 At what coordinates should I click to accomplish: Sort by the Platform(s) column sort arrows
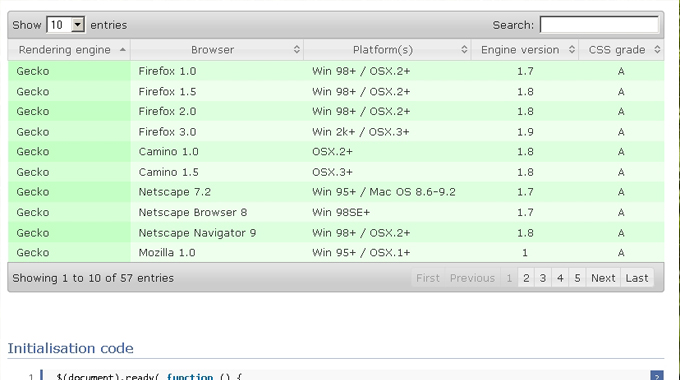(464, 50)
